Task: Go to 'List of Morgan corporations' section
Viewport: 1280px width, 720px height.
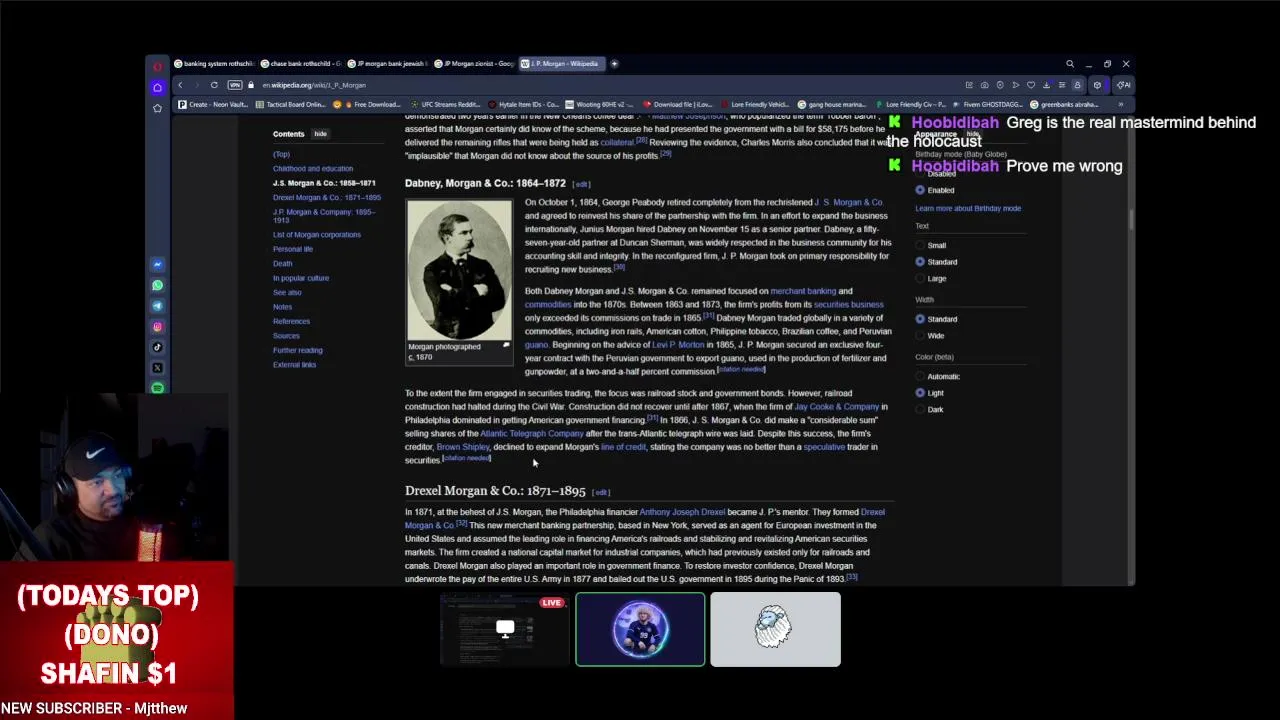Action: pyautogui.click(x=317, y=235)
